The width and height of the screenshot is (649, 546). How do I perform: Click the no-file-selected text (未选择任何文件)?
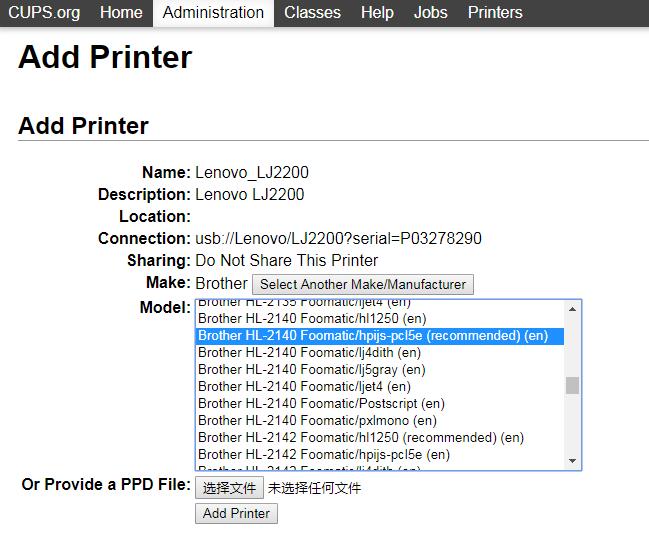[x=314, y=488]
